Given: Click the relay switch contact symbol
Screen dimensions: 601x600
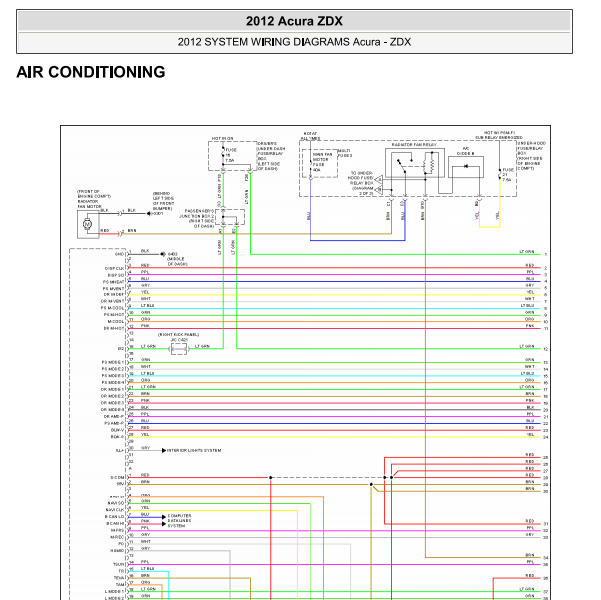Looking at the screenshot, I should [402, 166].
